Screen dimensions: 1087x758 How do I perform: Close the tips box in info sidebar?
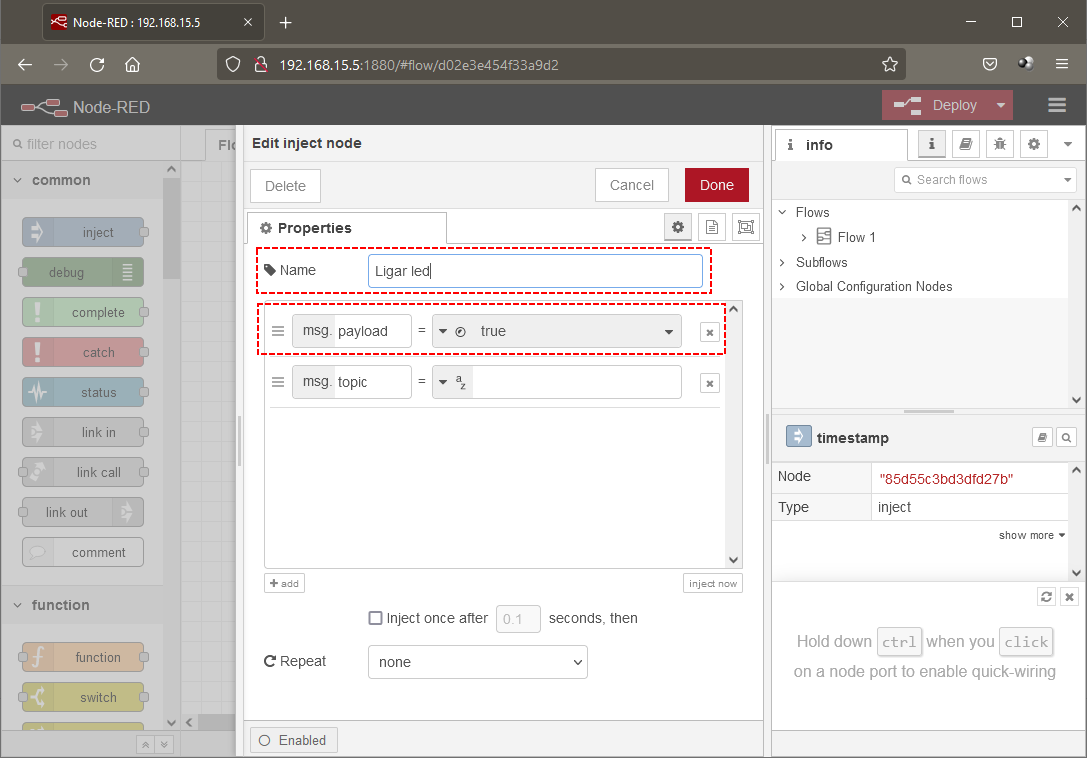click(x=1070, y=596)
